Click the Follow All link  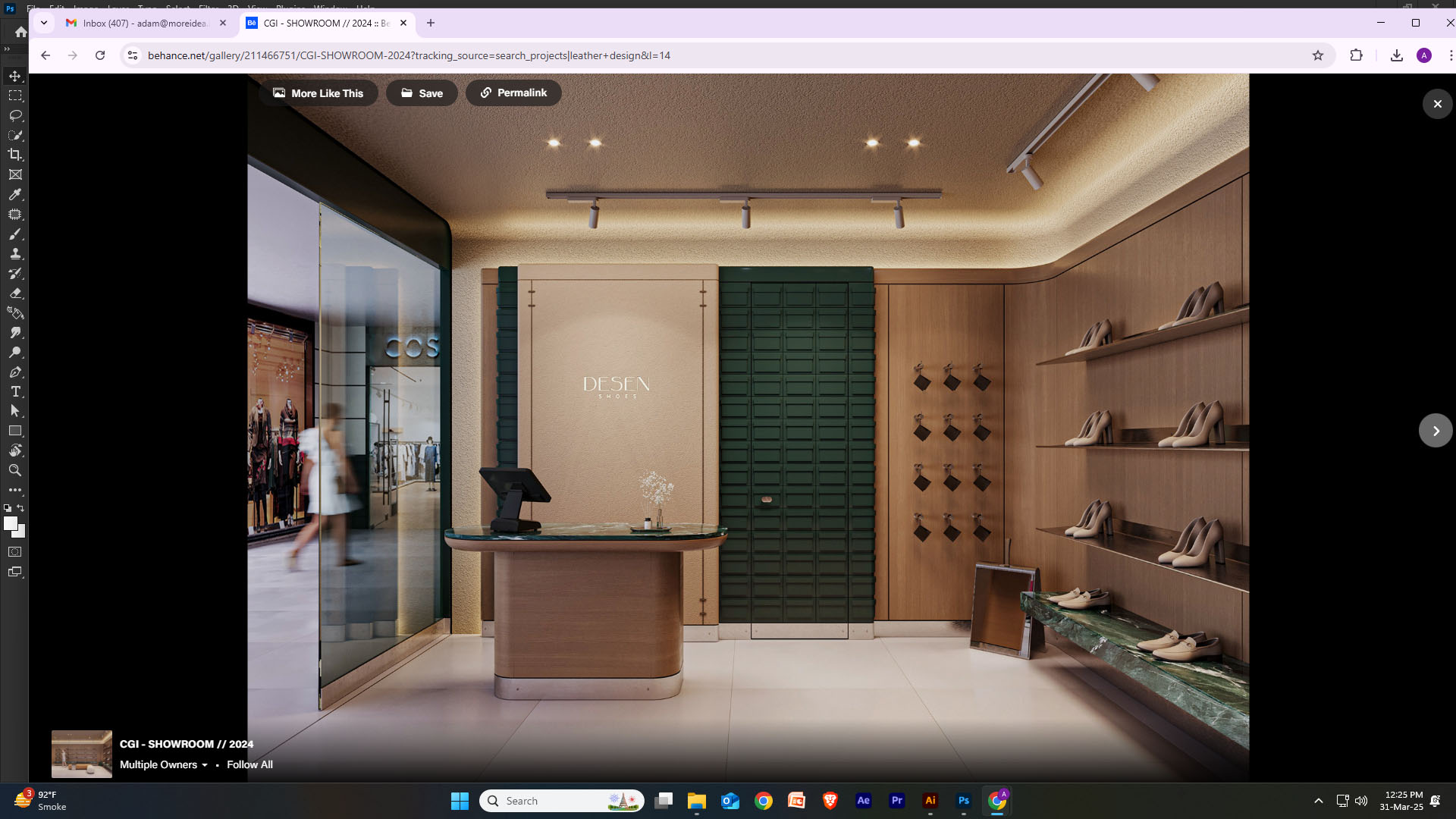(249, 764)
